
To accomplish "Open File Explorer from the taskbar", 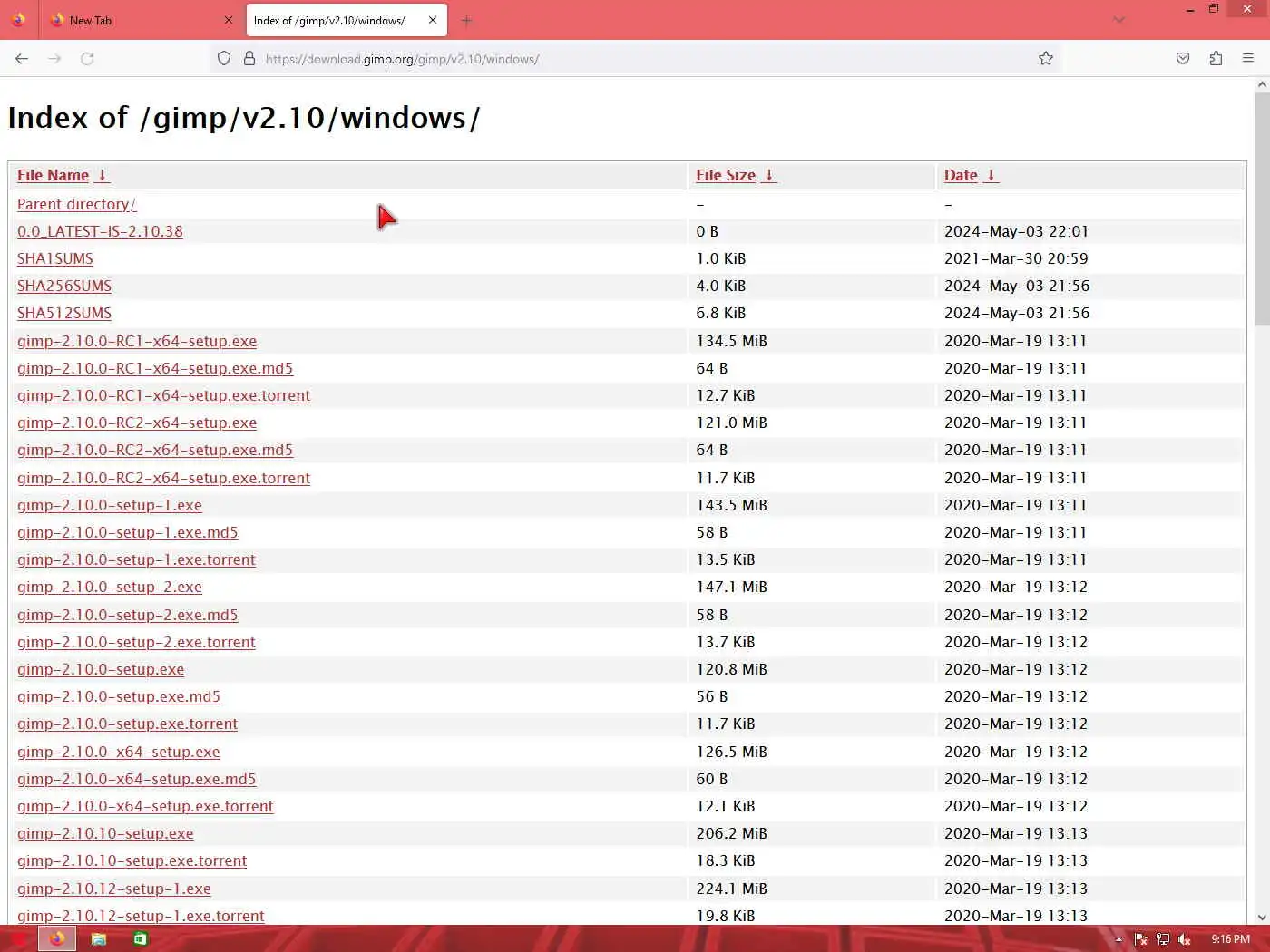I will point(98,939).
